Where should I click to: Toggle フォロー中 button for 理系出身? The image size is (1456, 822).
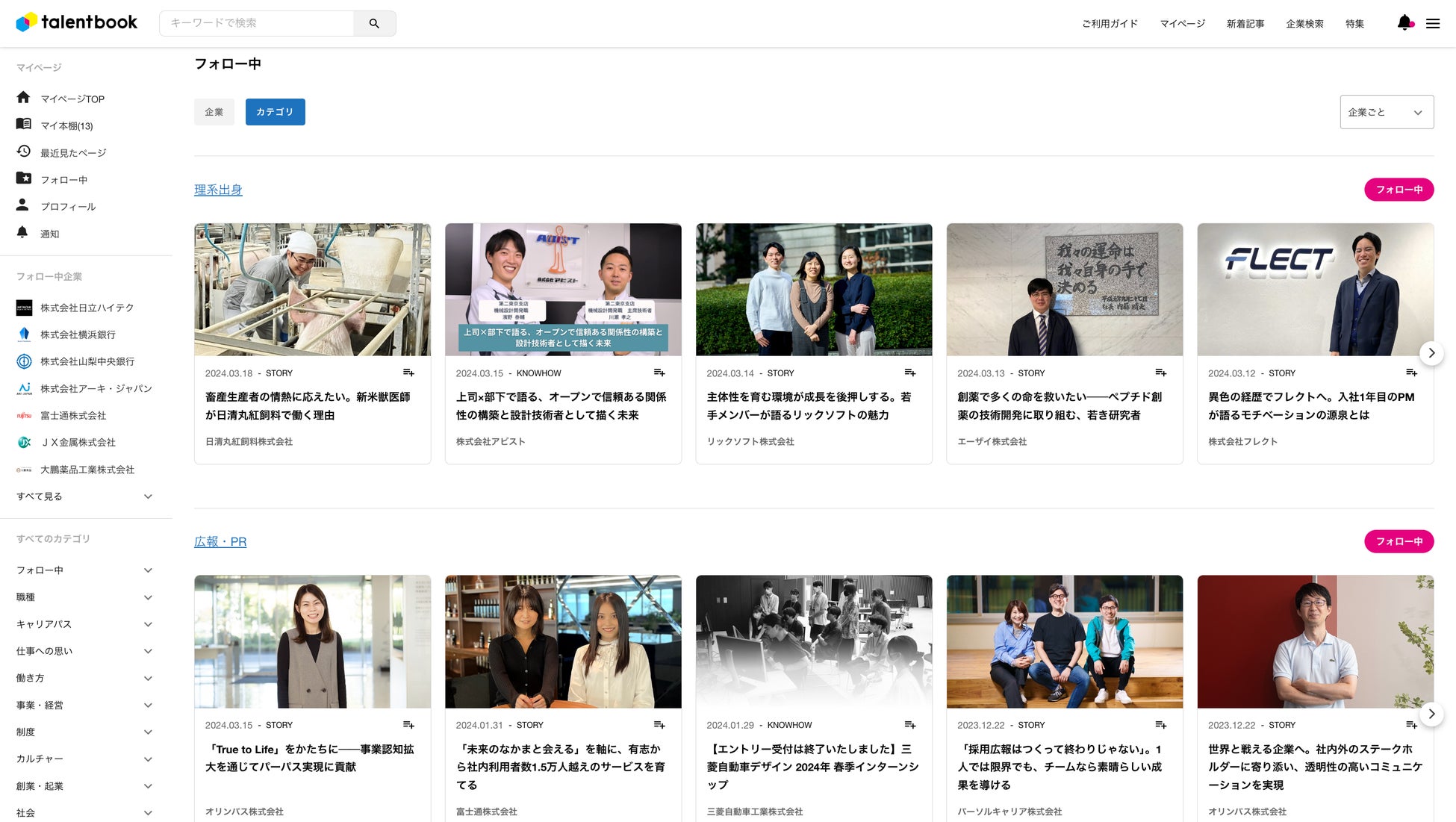coord(1399,190)
